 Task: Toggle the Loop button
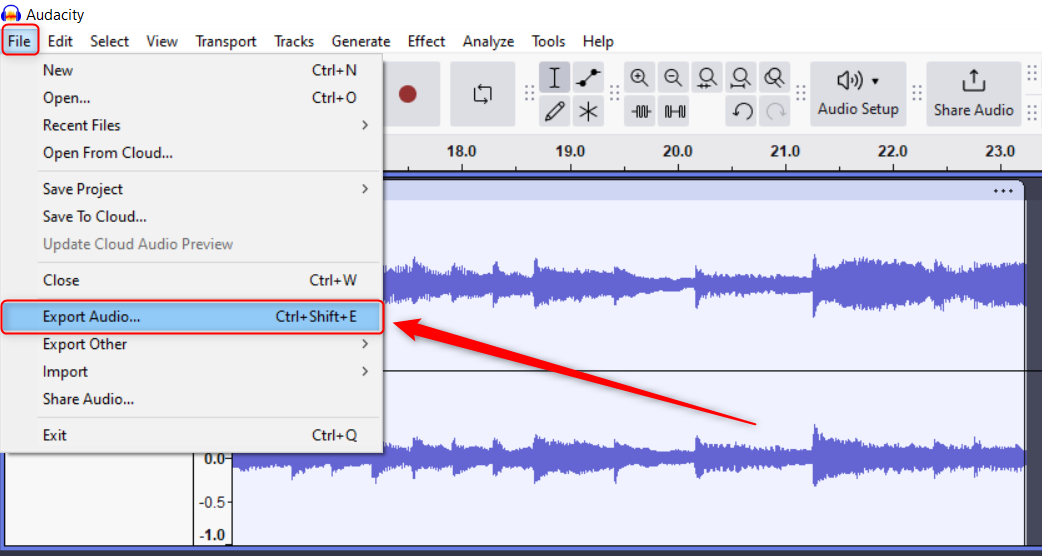(x=482, y=94)
